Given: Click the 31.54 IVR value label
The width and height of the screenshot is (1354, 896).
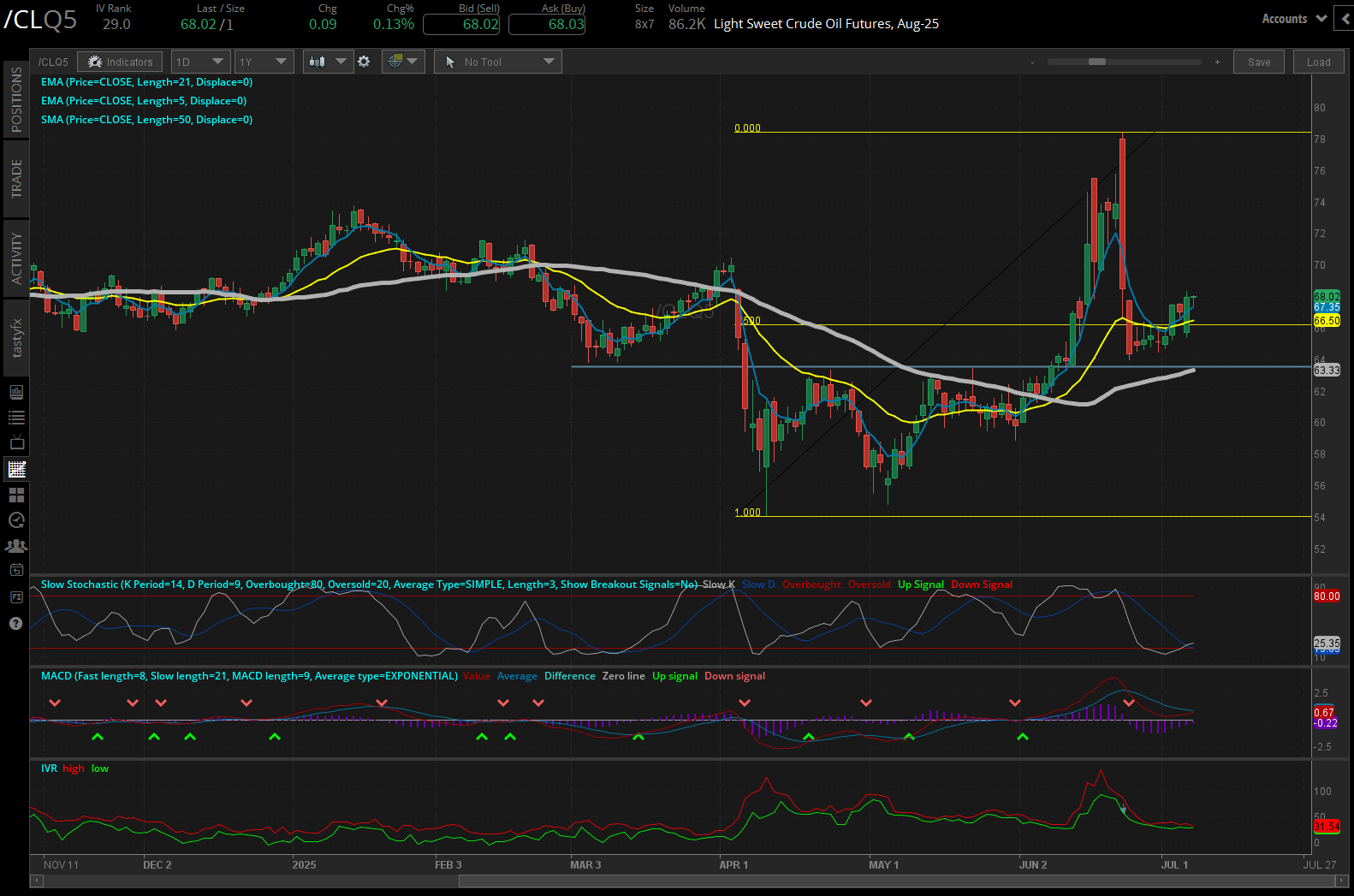Looking at the screenshot, I should (1327, 827).
